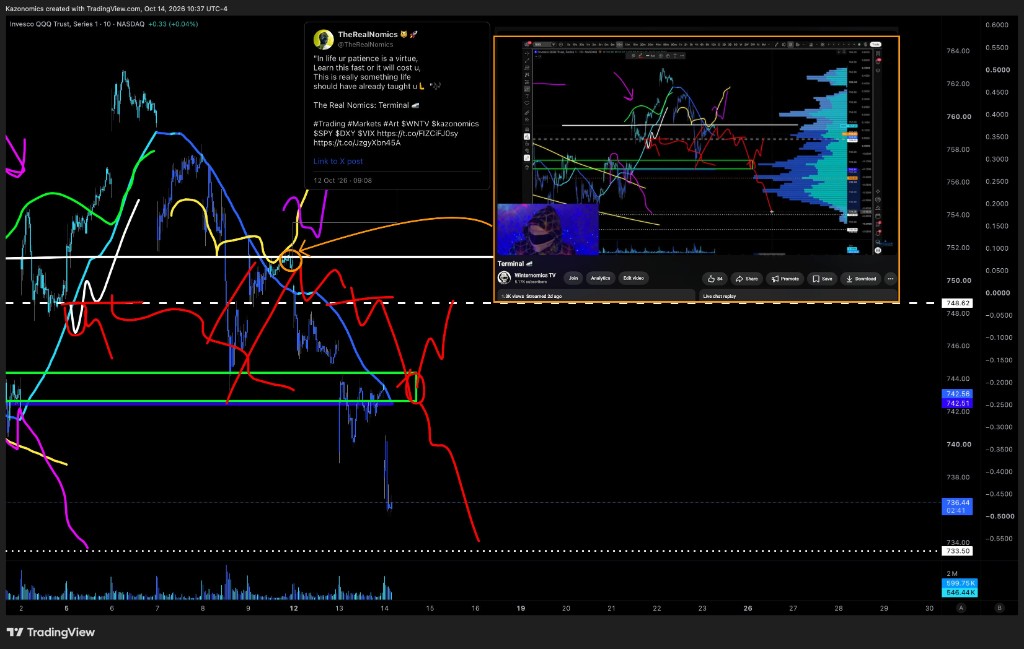The image size is (1024, 649).
Task: Click the 740.00 price axis label
Action: 958,445
